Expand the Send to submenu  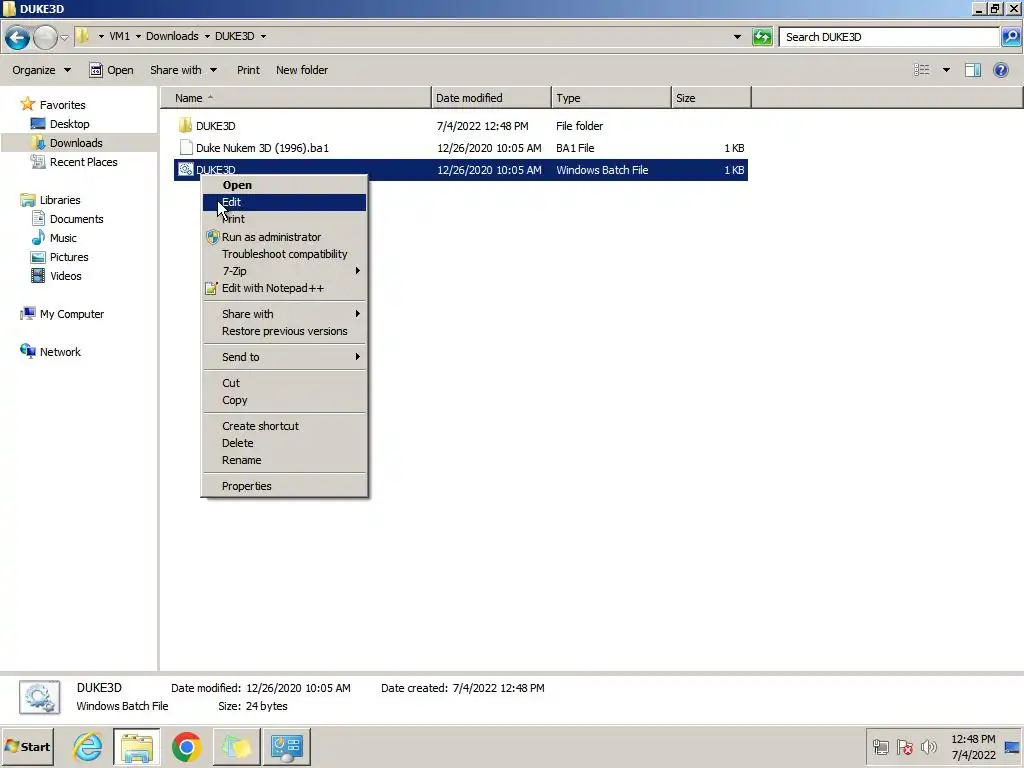click(284, 357)
